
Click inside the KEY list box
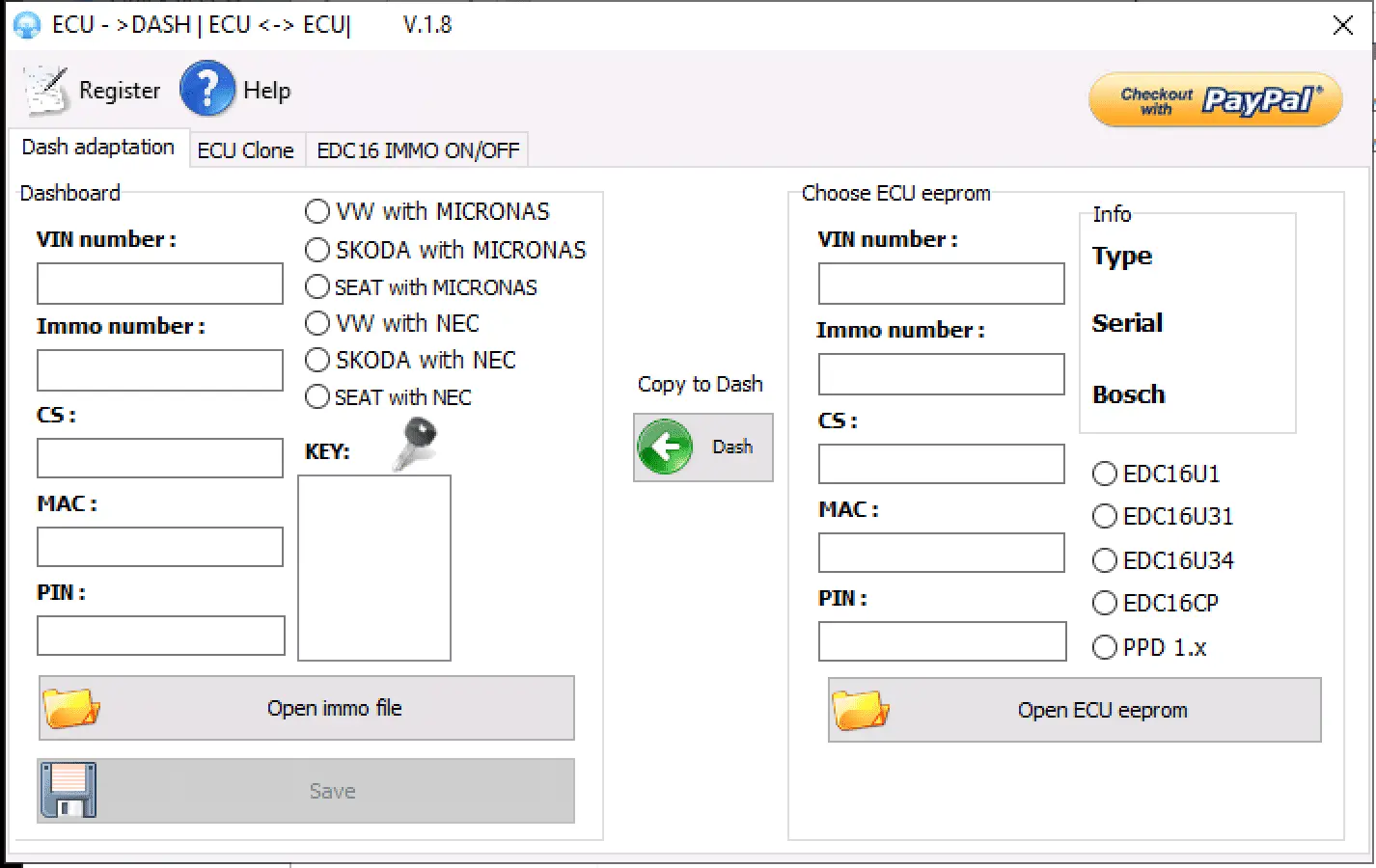tap(374, 568)
